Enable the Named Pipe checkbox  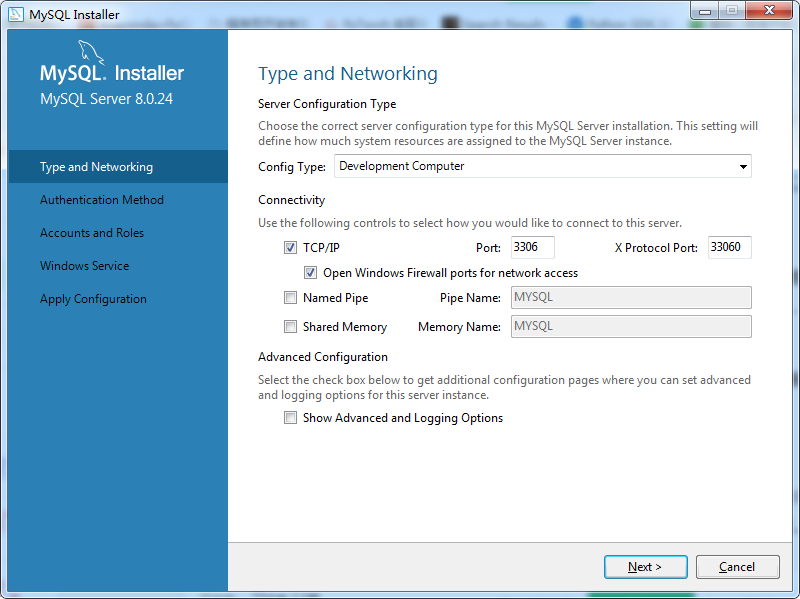coord(290,297)
